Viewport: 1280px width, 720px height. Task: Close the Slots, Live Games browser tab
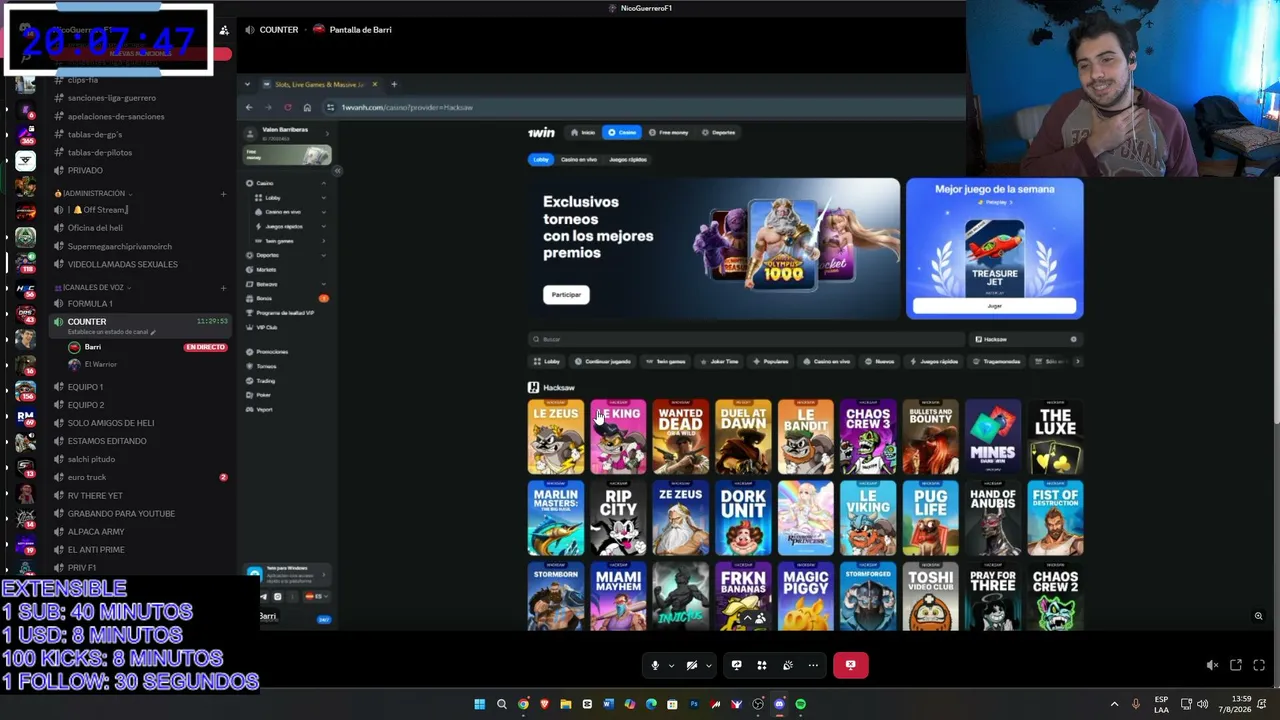point(375,84)
